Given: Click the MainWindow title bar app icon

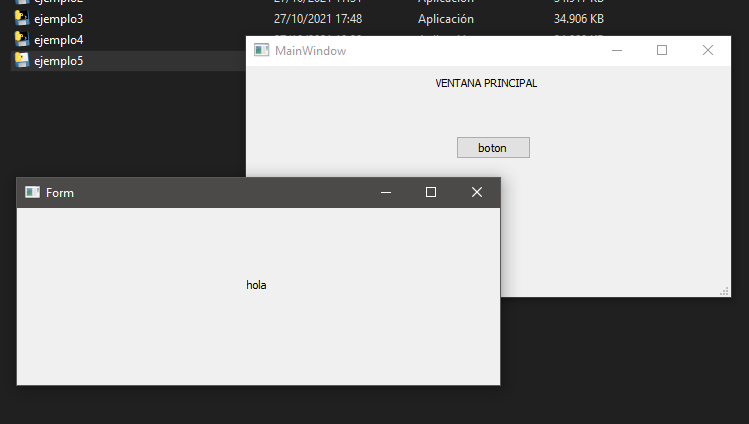Looking at the screenshot, I should pos(261,50).
